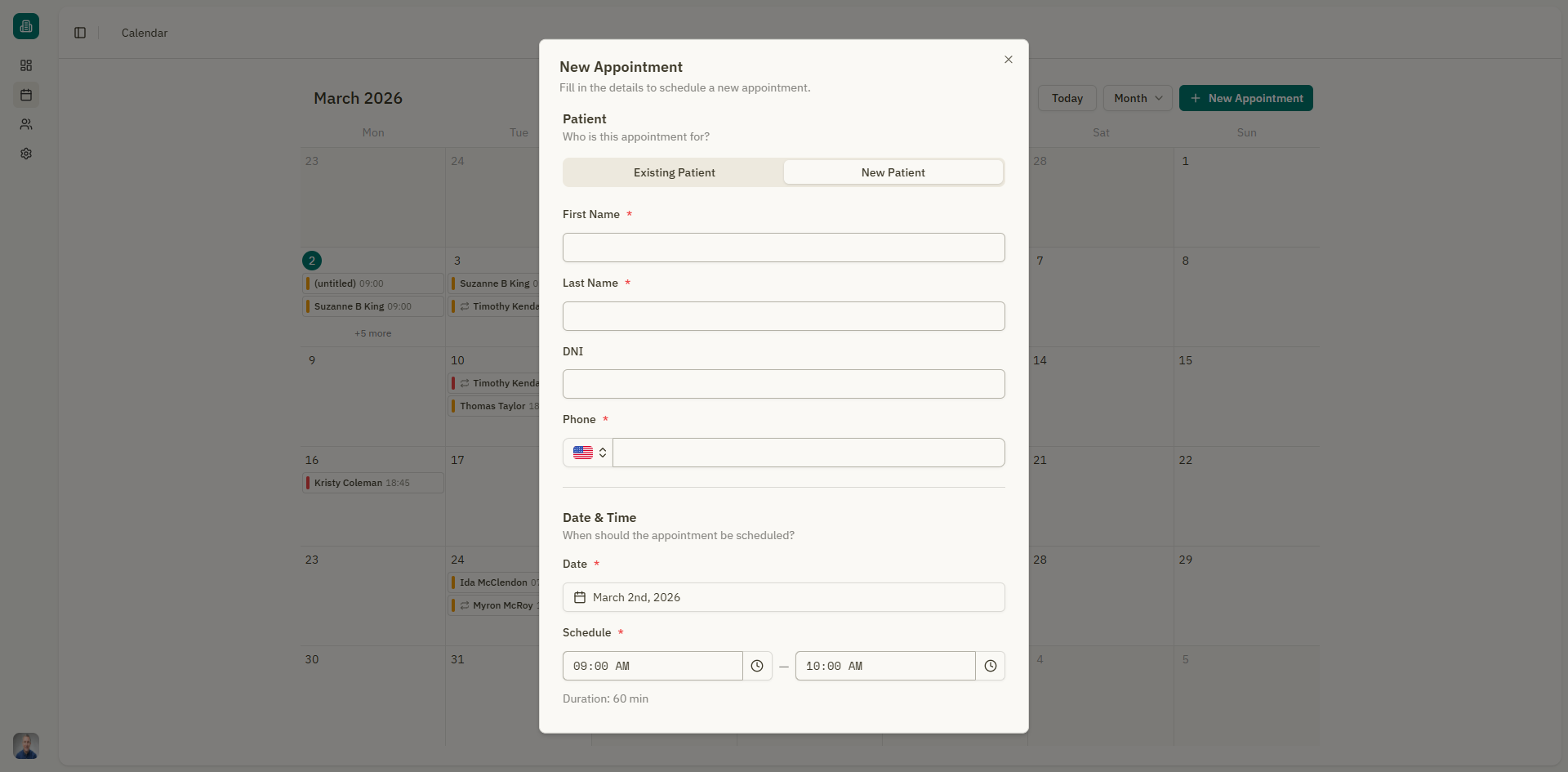The width and height of the screenshot is (1568, 772).
Task: Open the calendar icon in the Date field
Action: (579, 597)
